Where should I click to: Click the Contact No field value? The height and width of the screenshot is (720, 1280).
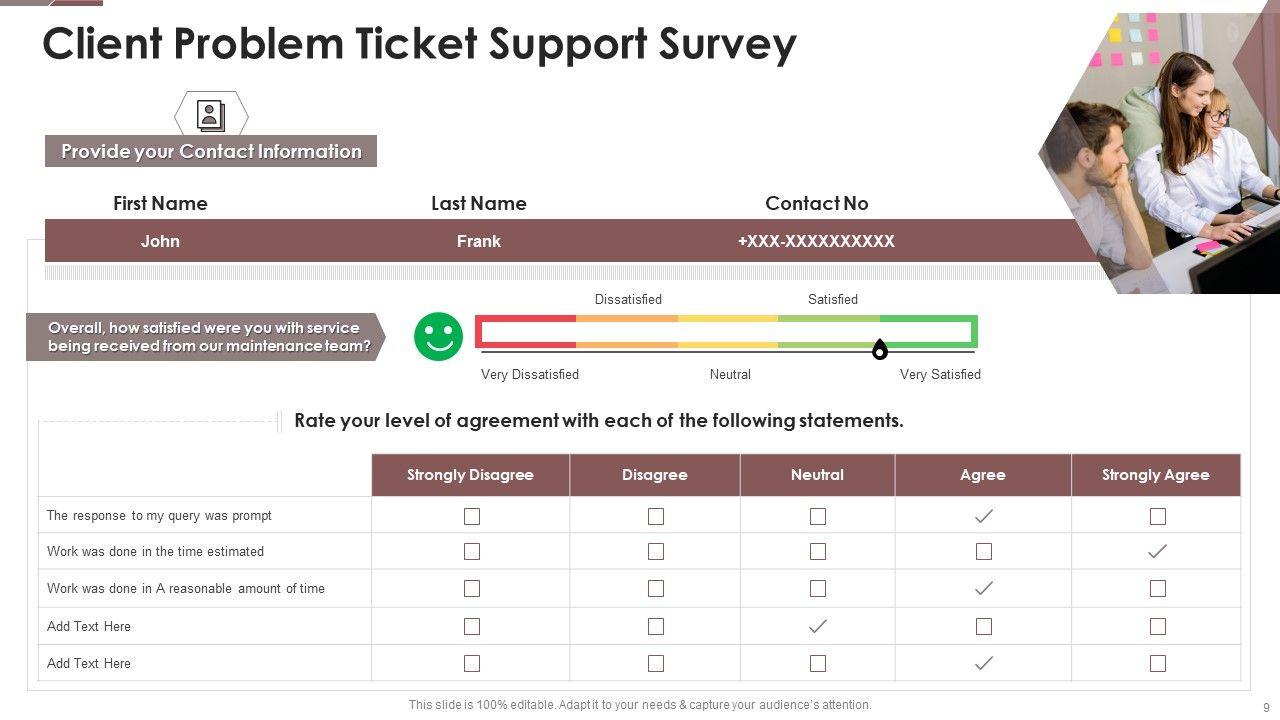pyautogui.click(x=816, y=241)
